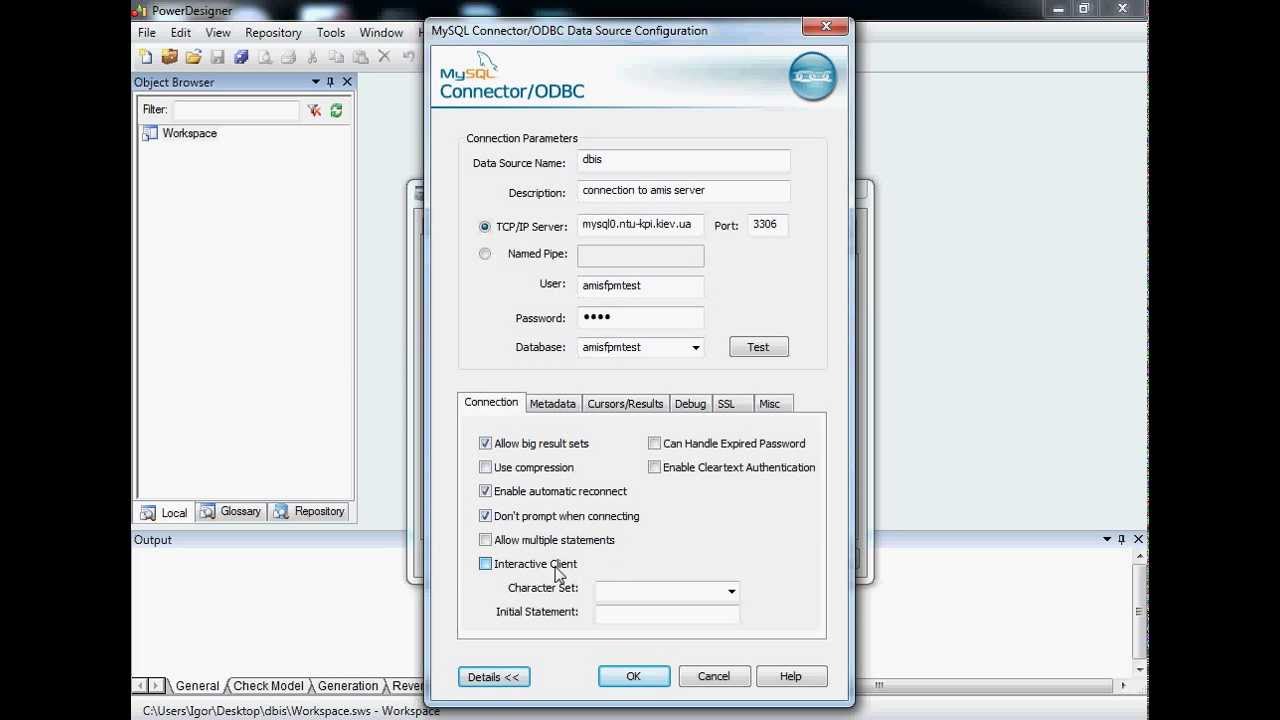Open the Repository menu
The height and width of the screenshot is (720, 1280).
[x=273, y=33]
